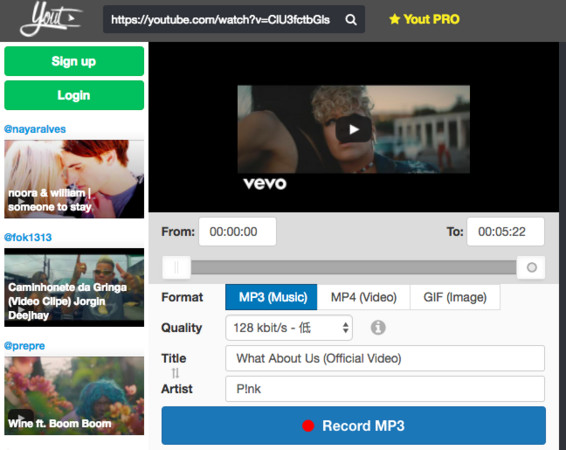Swap title and artist with arrows icon
The image size is (566, 450).
[x=175, y=373]
